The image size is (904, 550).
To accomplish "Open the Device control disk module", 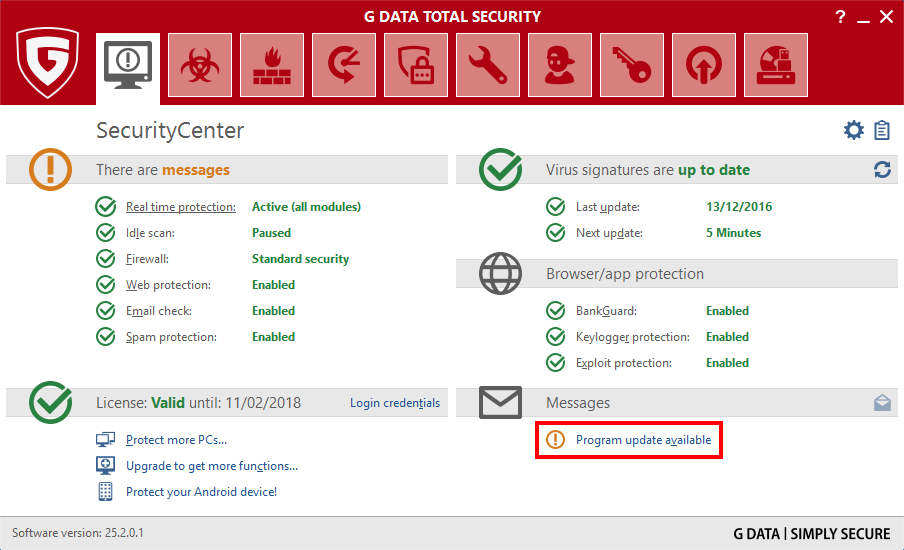I will (776, 65).
